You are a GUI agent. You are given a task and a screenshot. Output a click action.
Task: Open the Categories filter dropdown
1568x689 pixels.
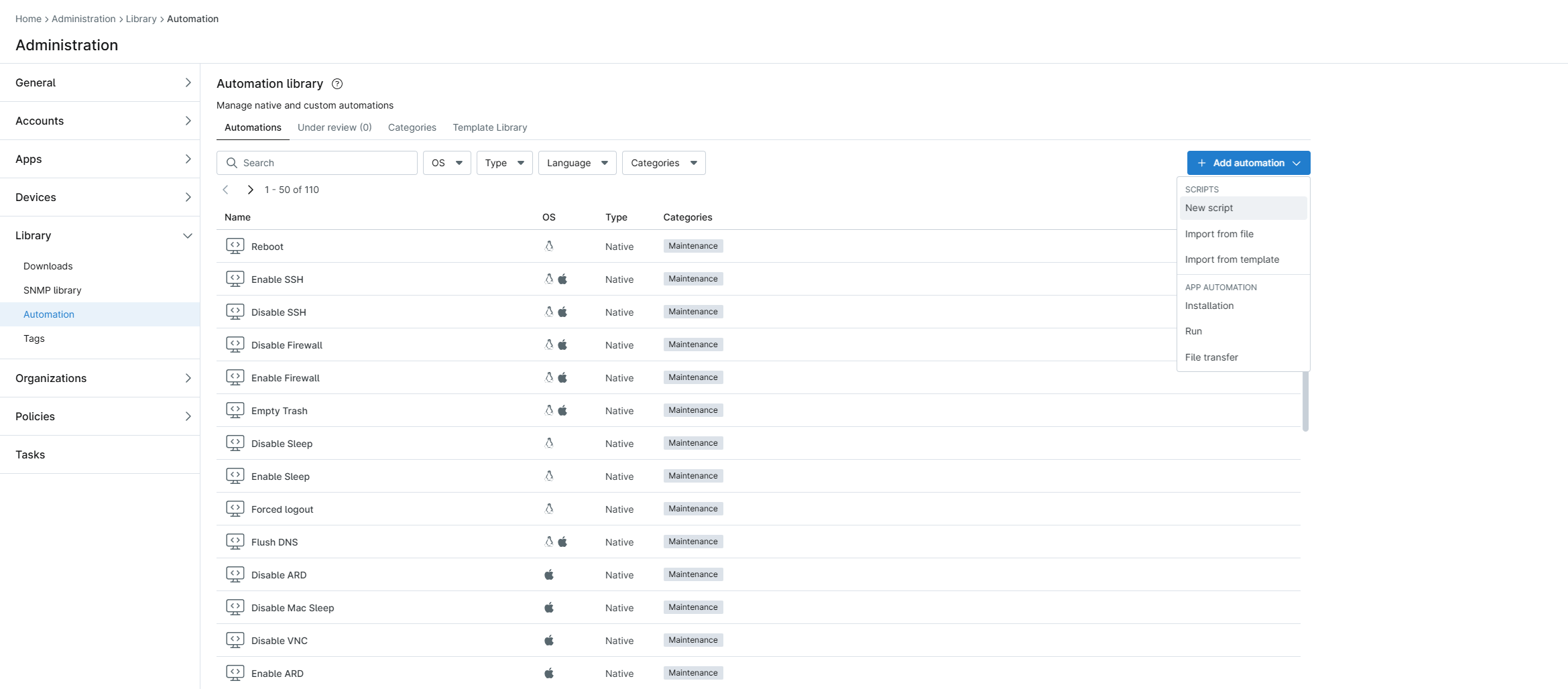pos(664,163)
